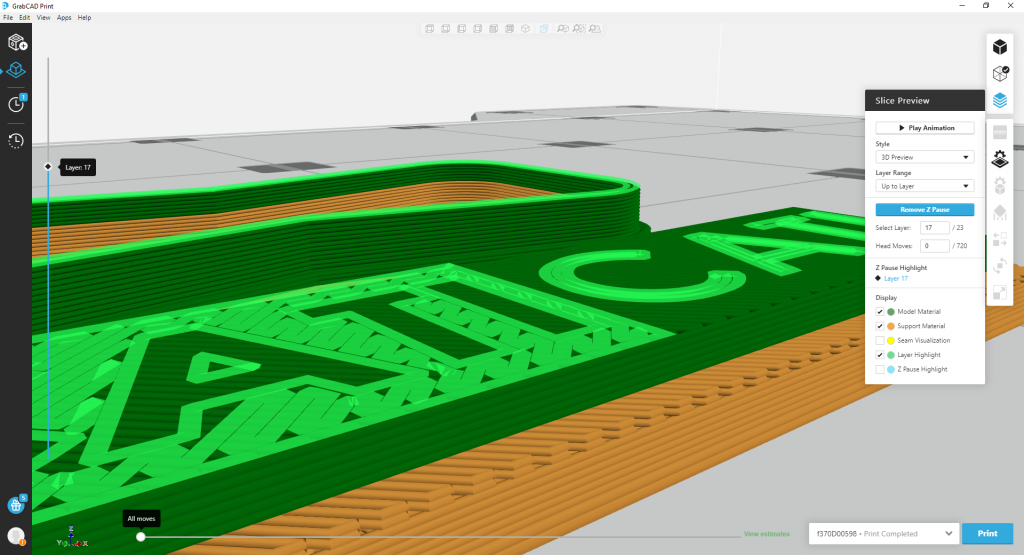Click the user profile avatar icon
Screen dimensions: 1024x555
[16, 536]
